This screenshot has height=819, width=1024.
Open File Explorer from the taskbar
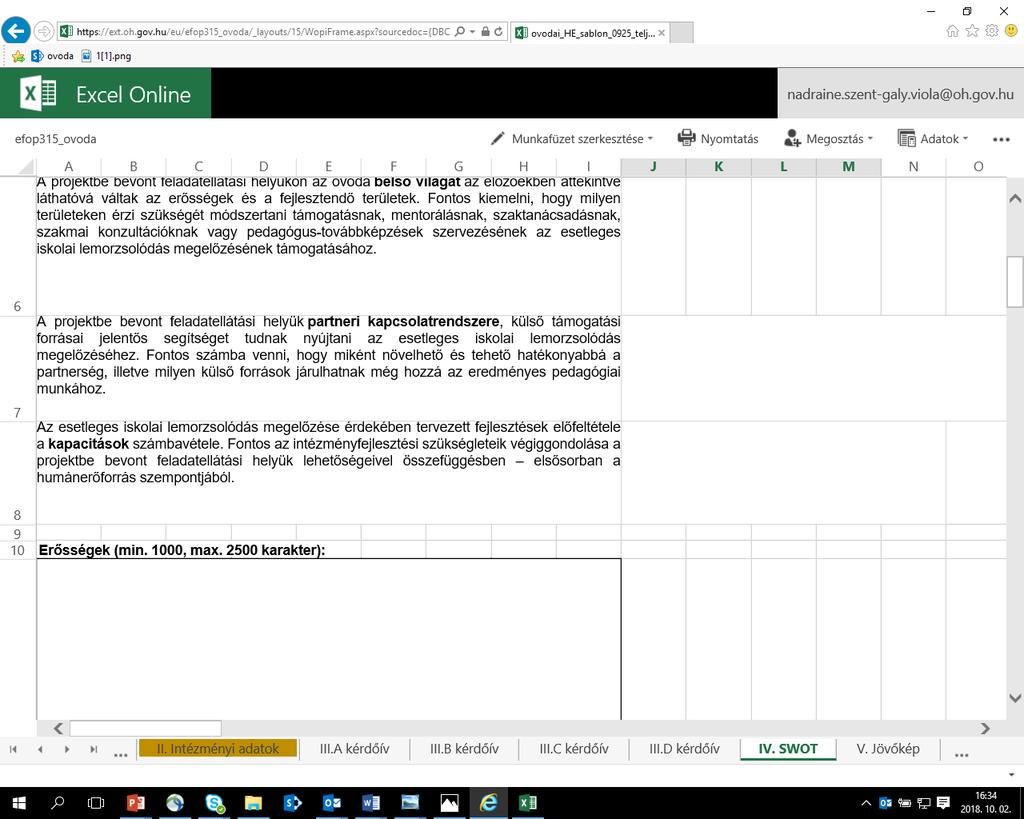coord(253,803)
